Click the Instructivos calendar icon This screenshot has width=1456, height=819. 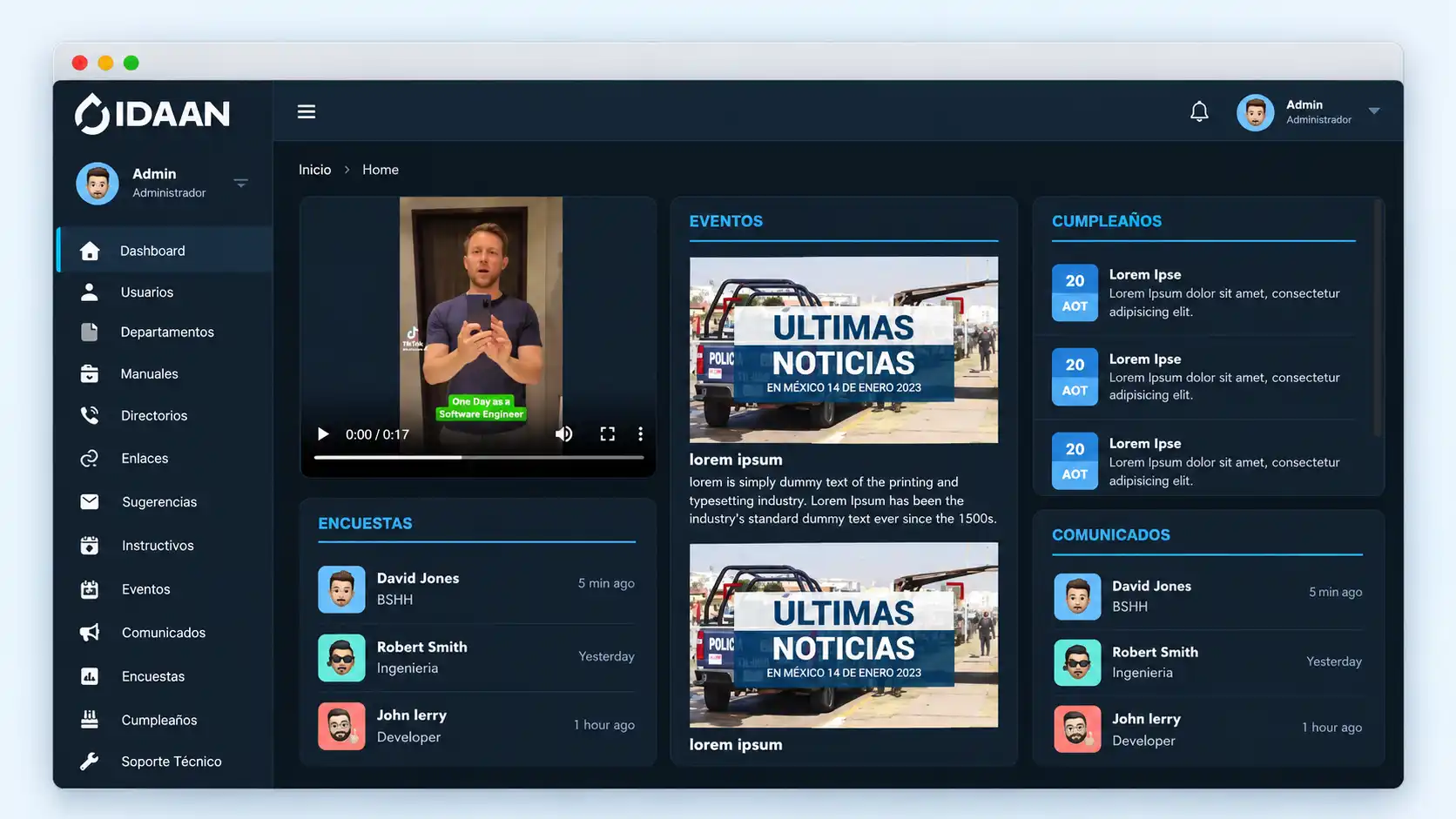tap(89, 545)
